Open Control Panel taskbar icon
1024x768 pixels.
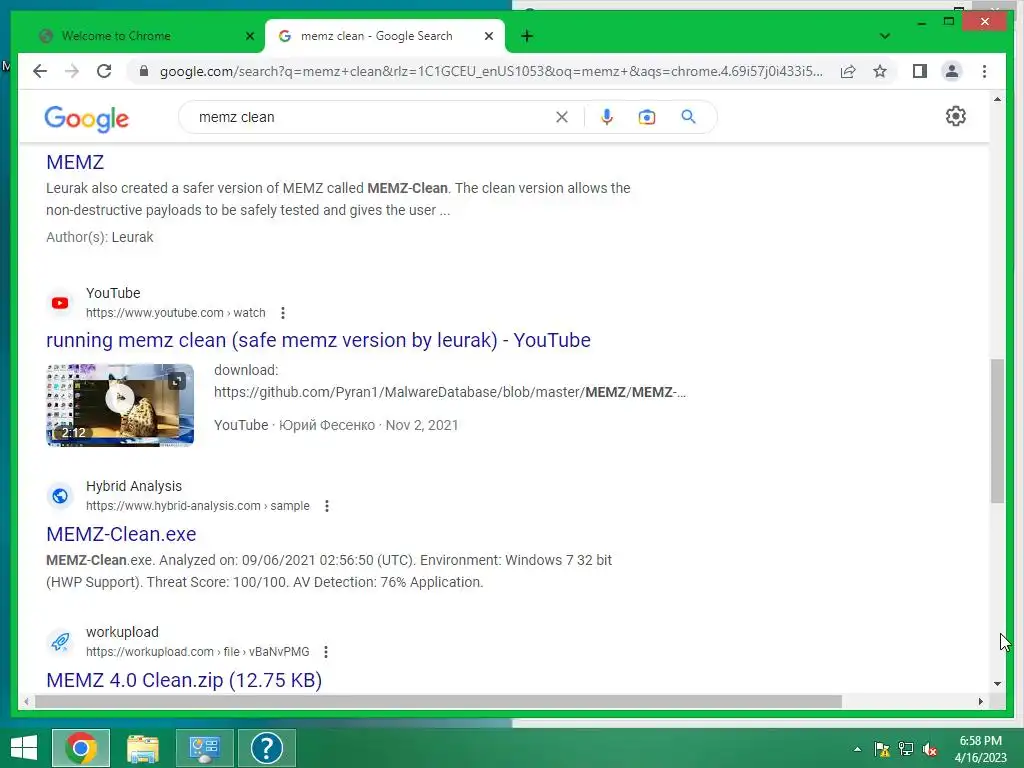[x=204, y=748]
